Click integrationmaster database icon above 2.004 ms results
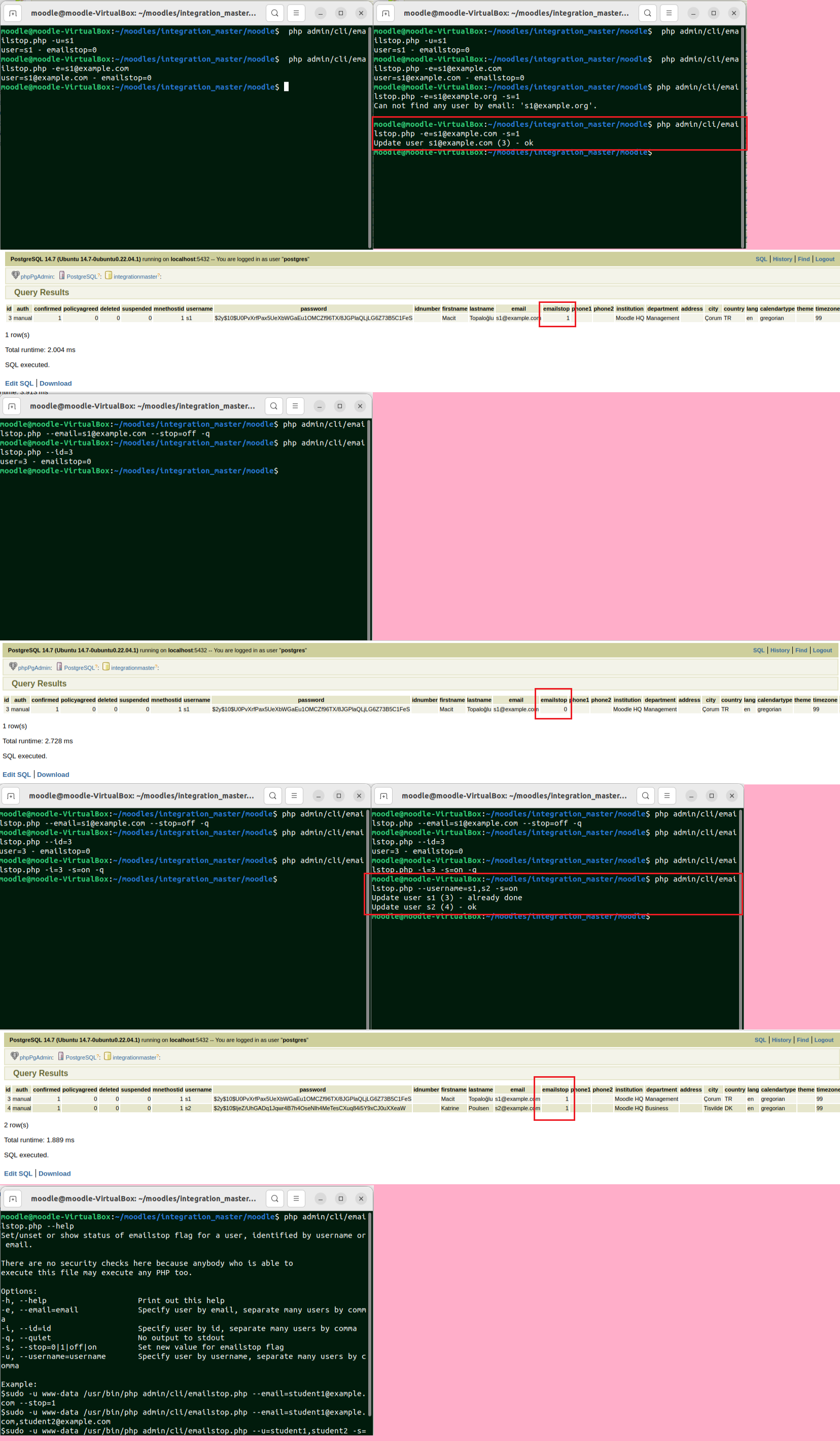This screenshot has height=1441, width=840. [x=109, y=275]
